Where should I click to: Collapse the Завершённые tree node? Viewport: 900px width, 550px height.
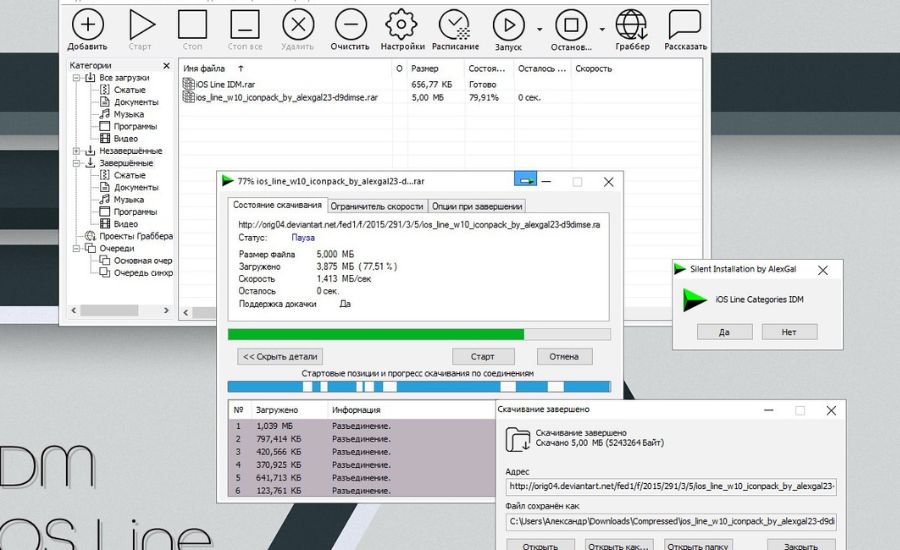click(x=76, y=163)
